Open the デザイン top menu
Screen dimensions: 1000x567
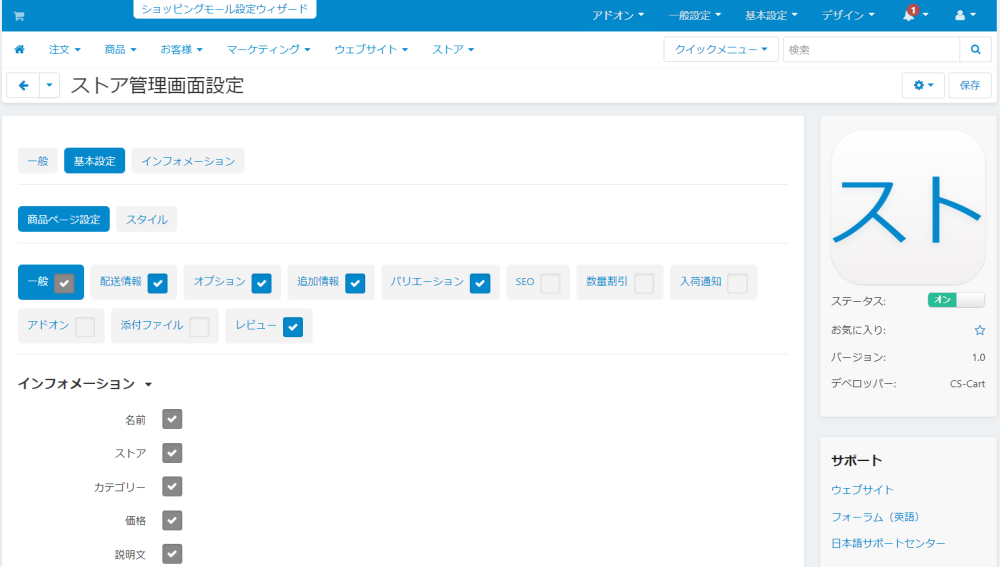pos(848,15)
